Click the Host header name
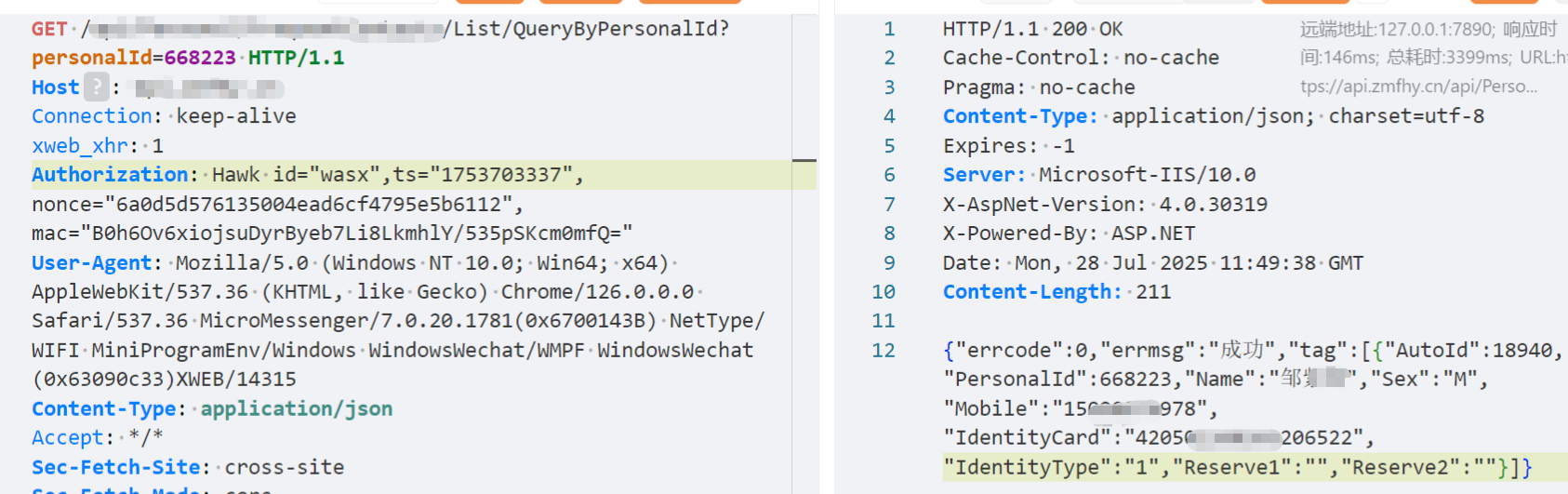 point(55,87)
